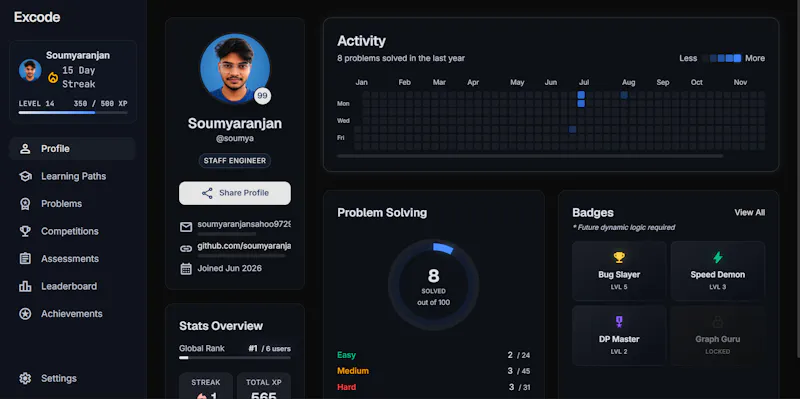The width and height of the screenshot is (800, 399).
Task: Click the STREAK stat card
Action: [x=206, y=386]
